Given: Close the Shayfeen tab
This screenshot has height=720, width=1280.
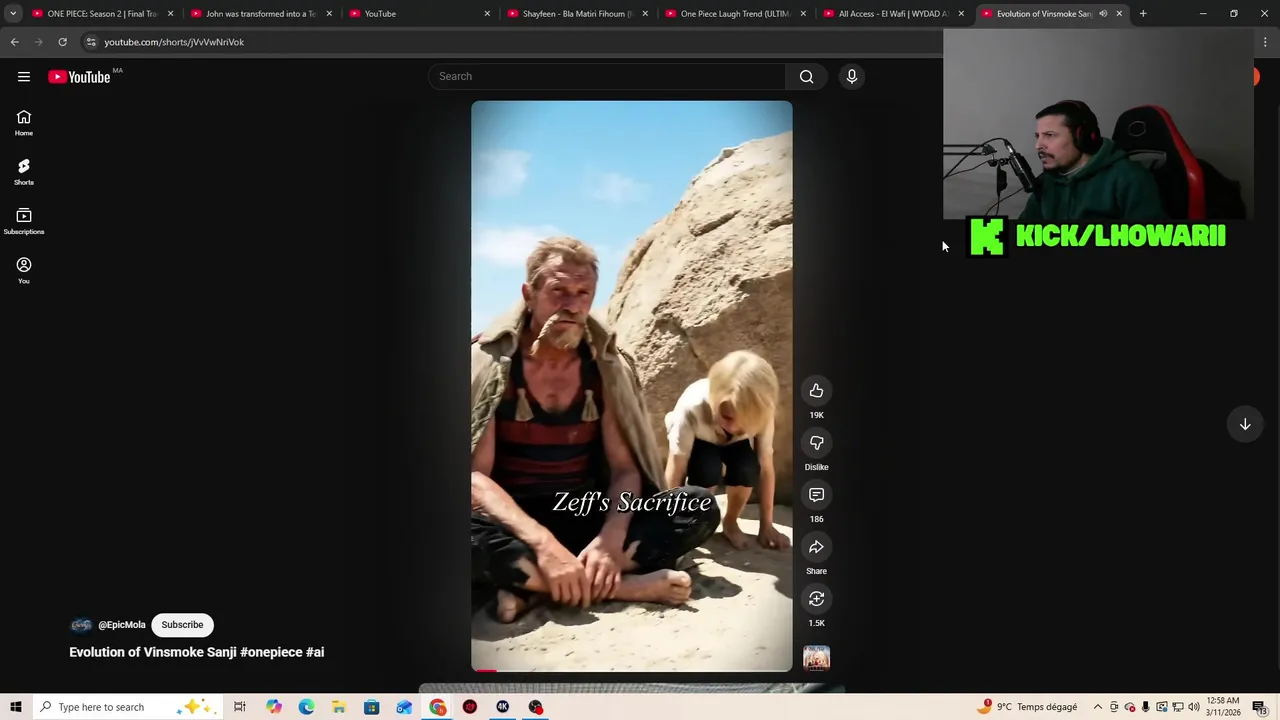Looking at the screenshot, I should coord(645,14).
